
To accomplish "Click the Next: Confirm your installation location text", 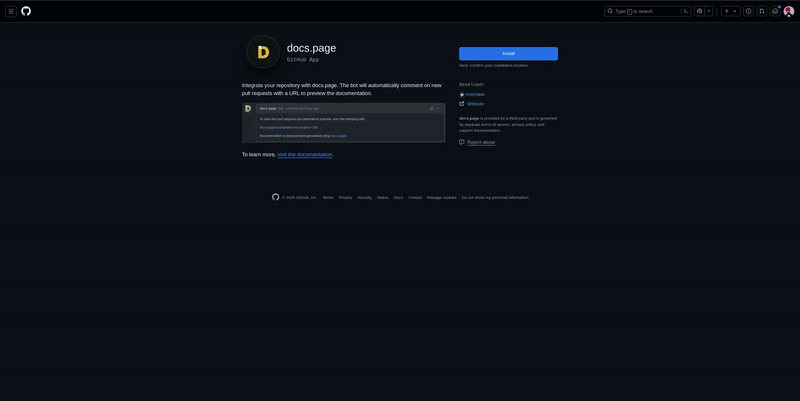I will 494,65.
